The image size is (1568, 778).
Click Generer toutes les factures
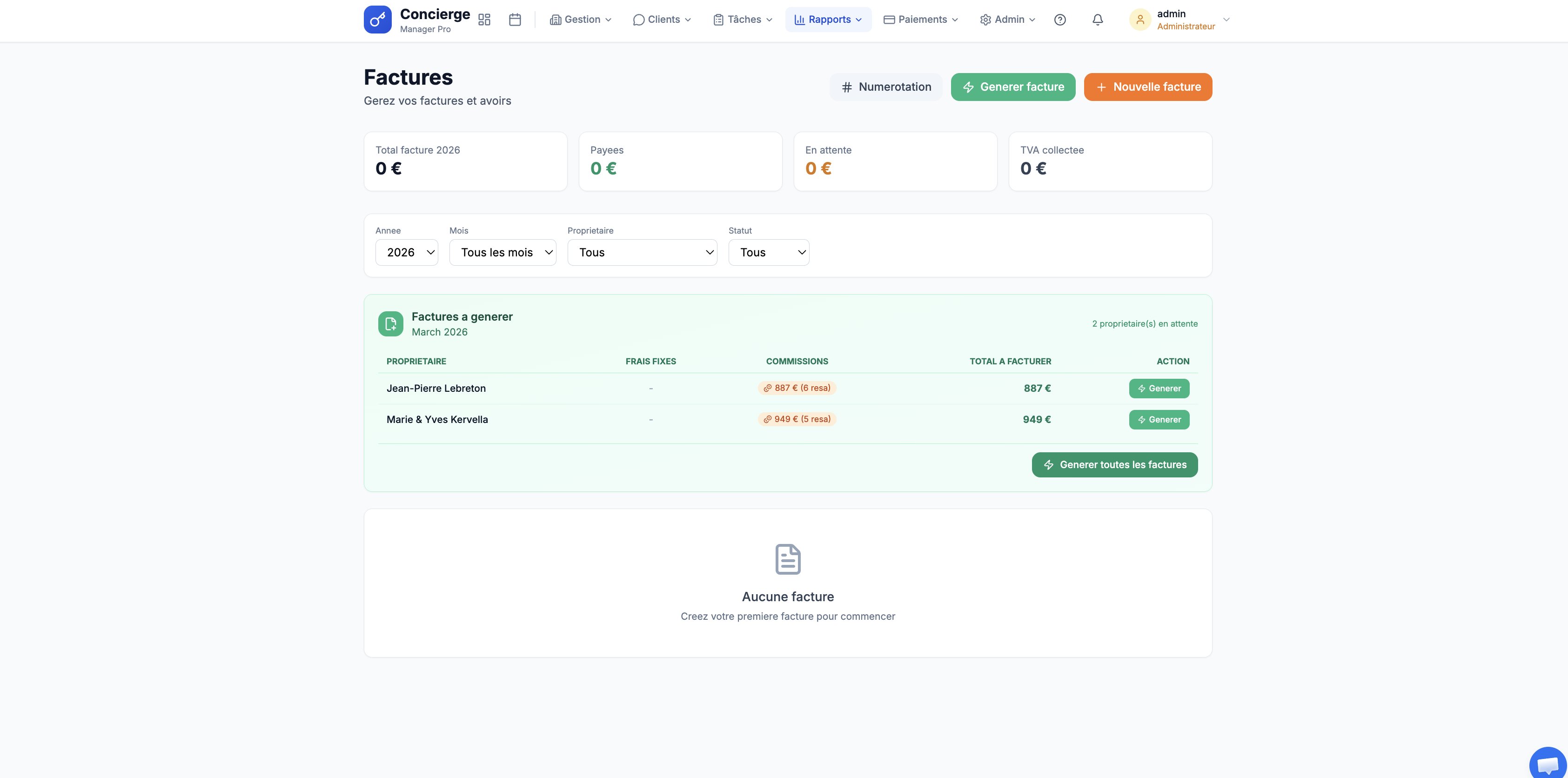tap(1114, 464)
